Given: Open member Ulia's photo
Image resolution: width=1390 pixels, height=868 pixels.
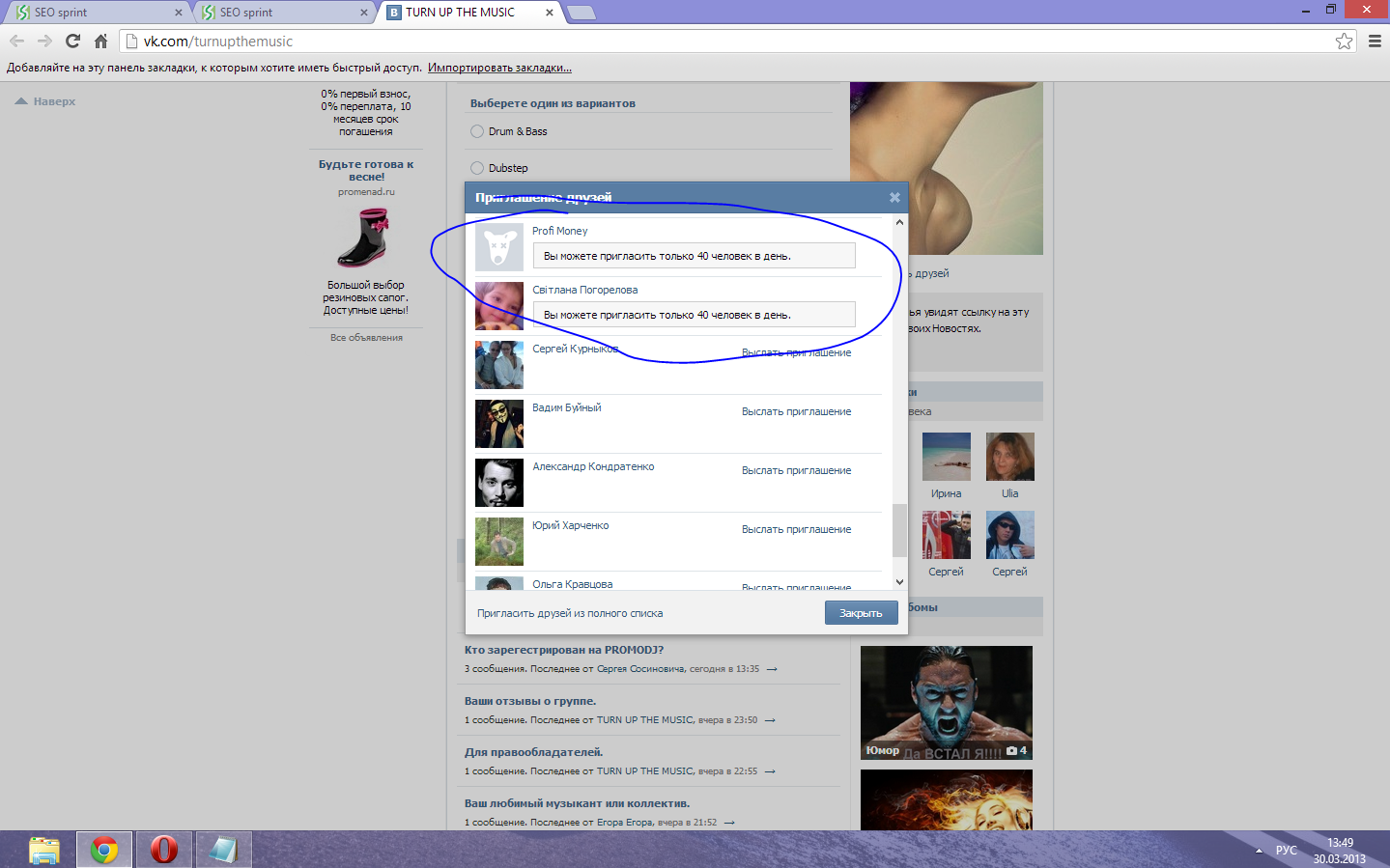Looking at the screenshot, I should pos(1010,457).
